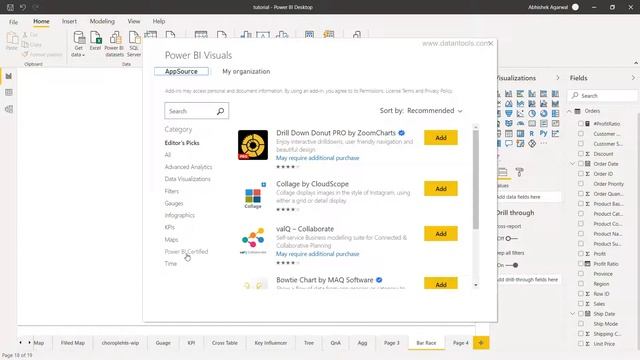Select the Advanced Analytics category

click(x=188, y=167)
